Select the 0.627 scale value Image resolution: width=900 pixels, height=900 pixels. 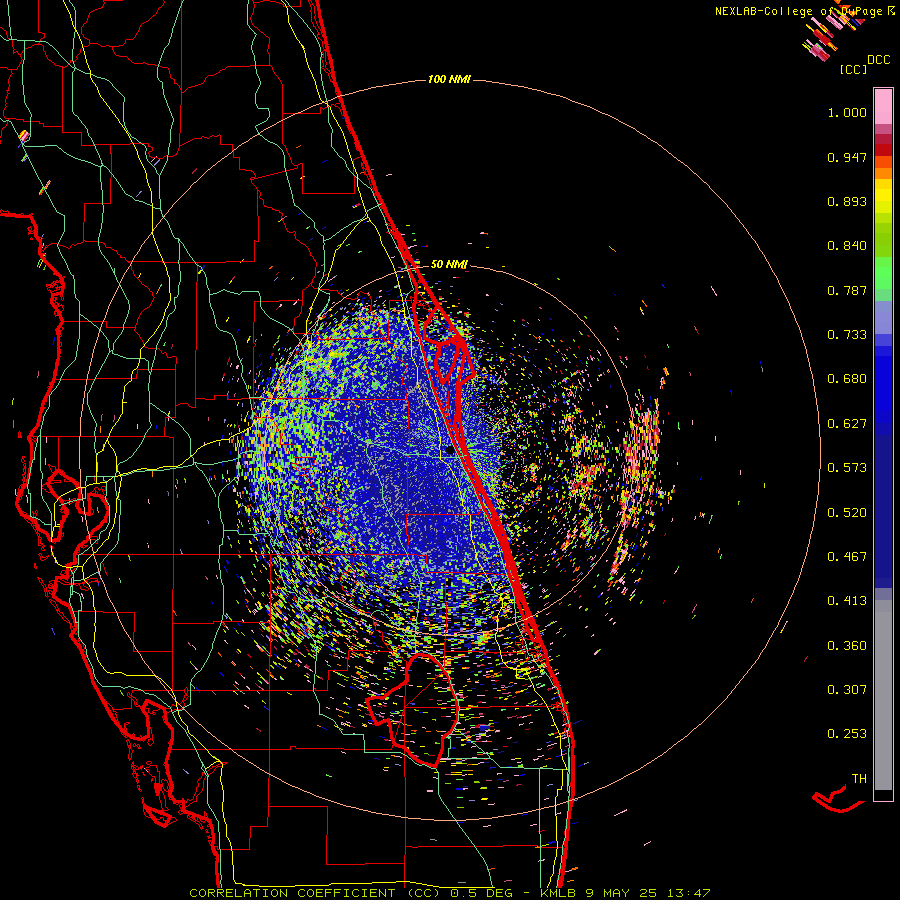(847, 424)
